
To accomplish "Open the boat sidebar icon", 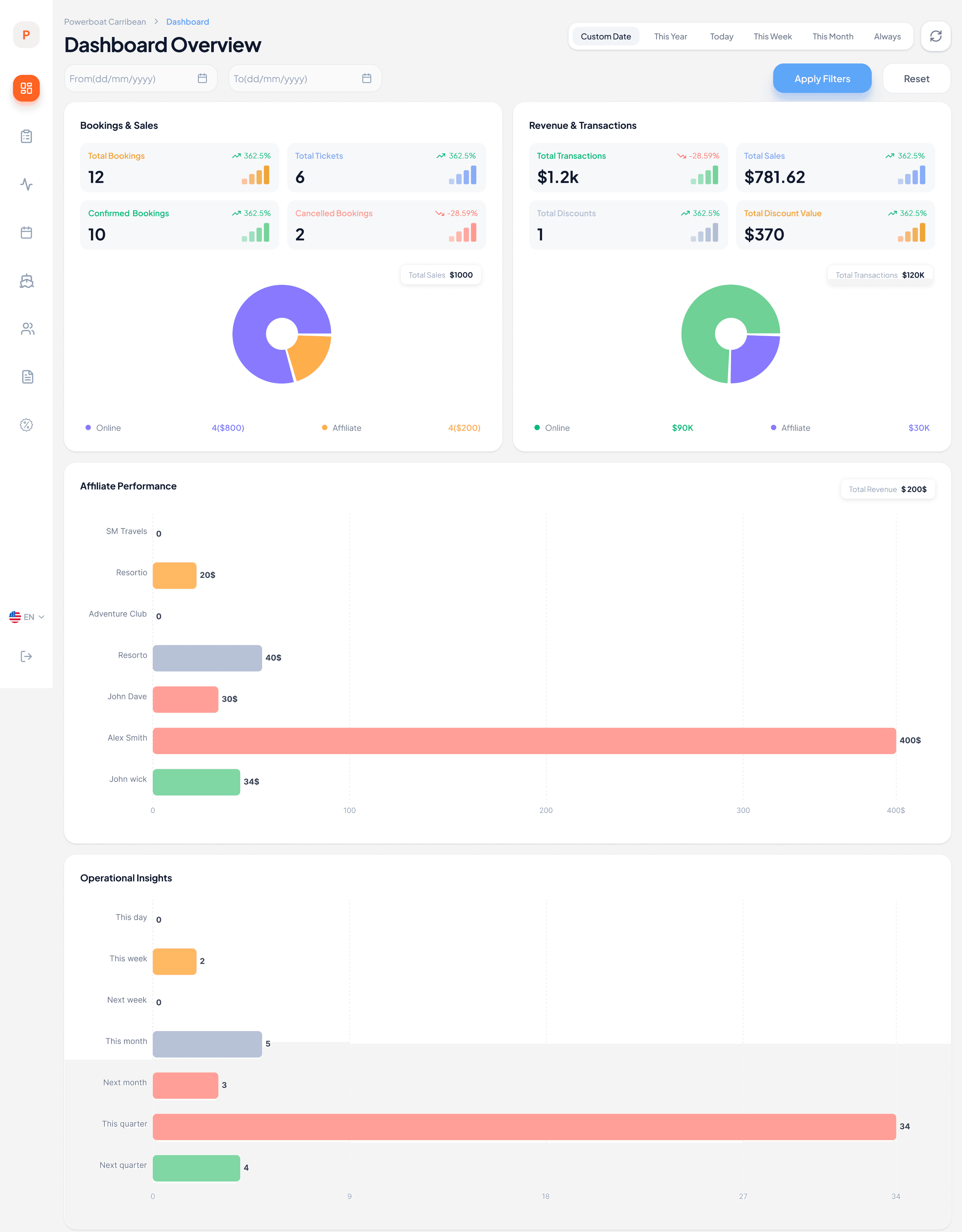I will (26, 281).
